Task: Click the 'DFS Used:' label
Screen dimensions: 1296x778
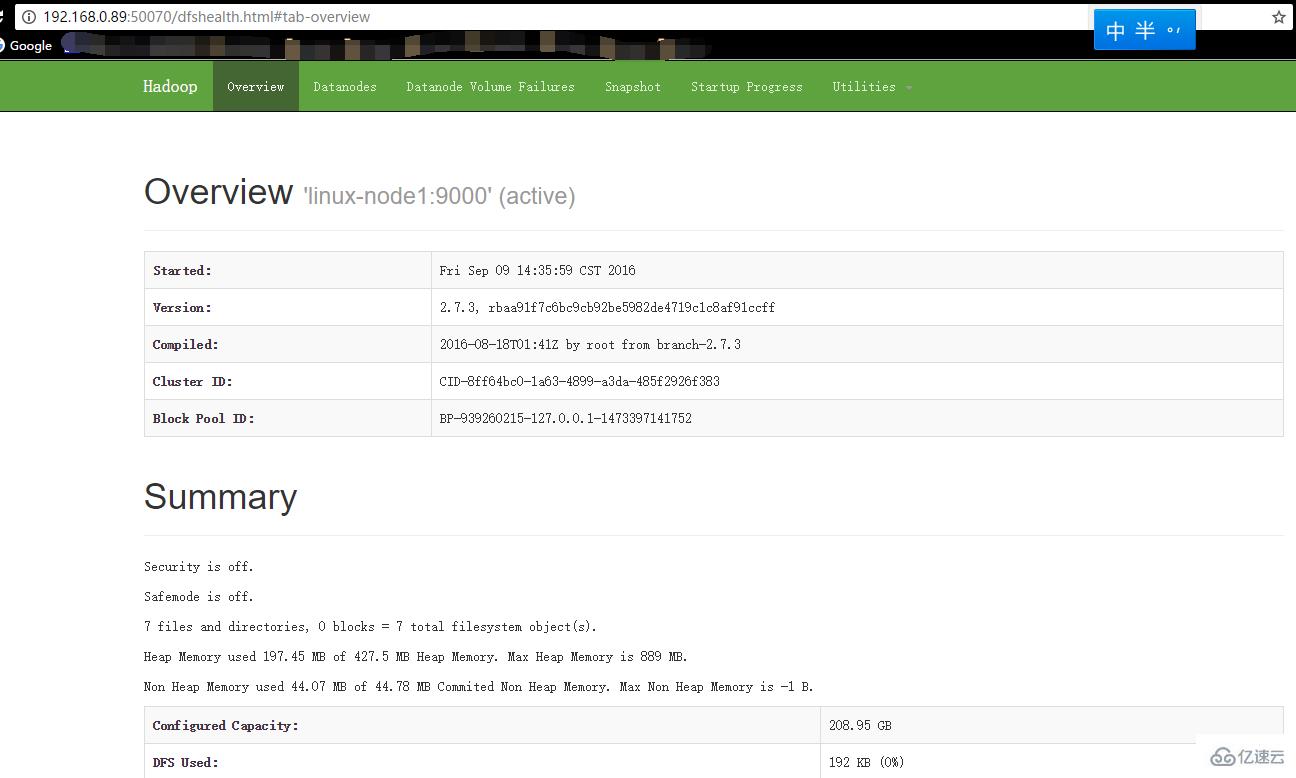Action: click(x=185, y=762)
